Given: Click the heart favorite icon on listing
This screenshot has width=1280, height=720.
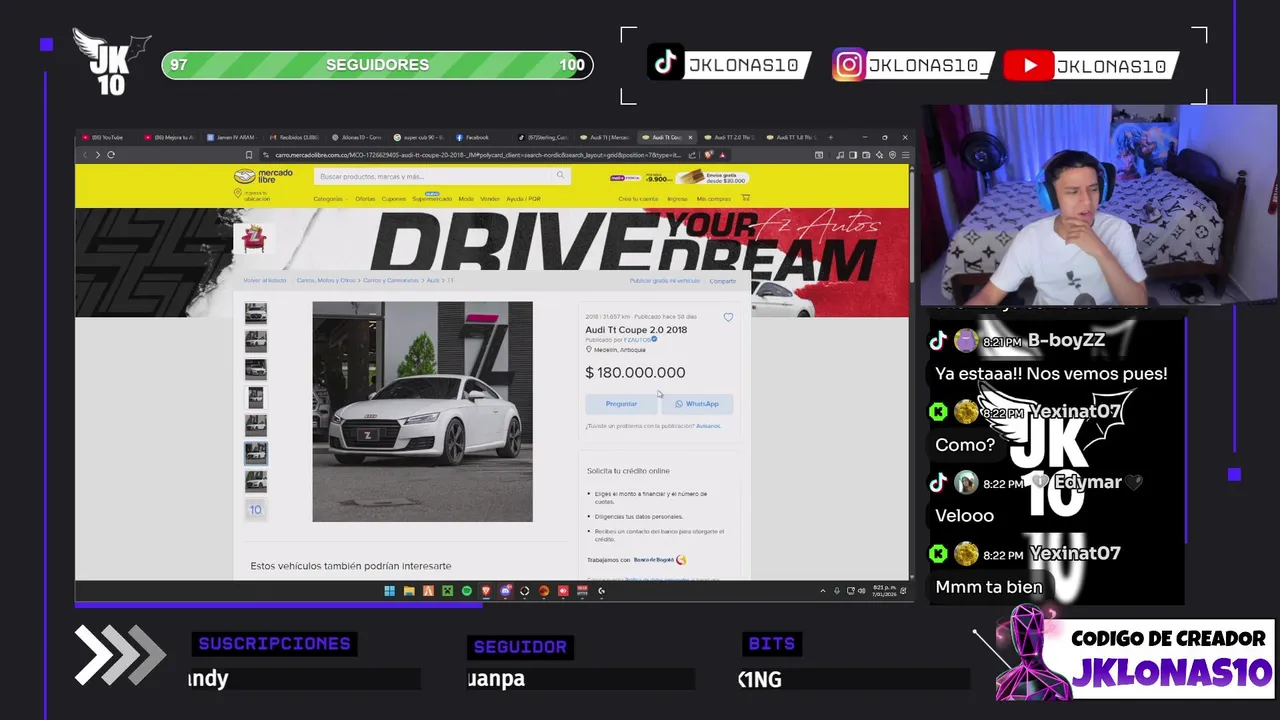Looking at the screenshot, I should click(x=728, y=317).
